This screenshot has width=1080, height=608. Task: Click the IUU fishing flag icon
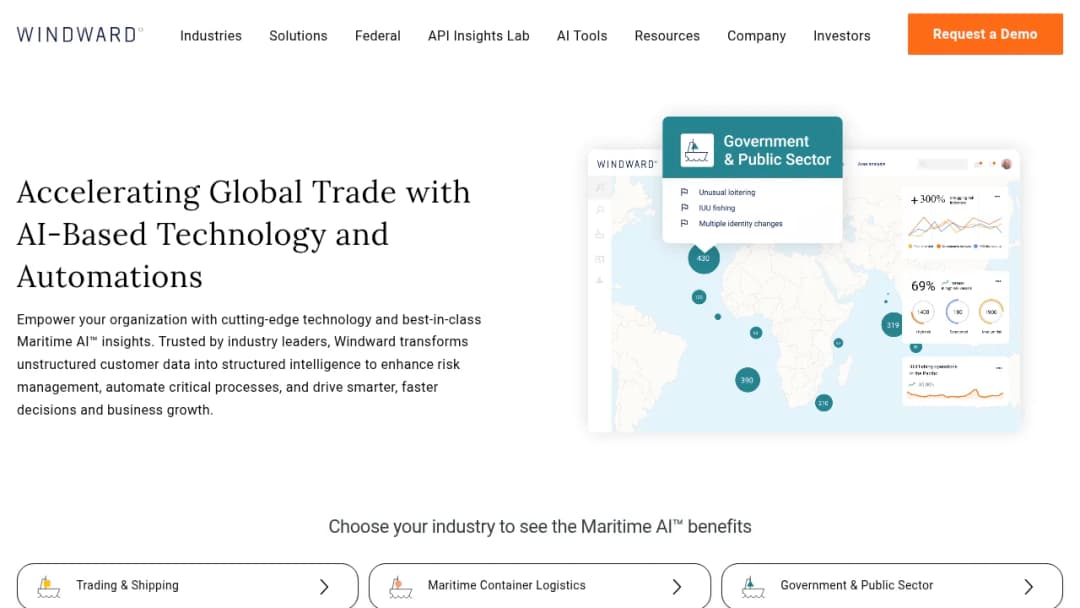point(684,208)
